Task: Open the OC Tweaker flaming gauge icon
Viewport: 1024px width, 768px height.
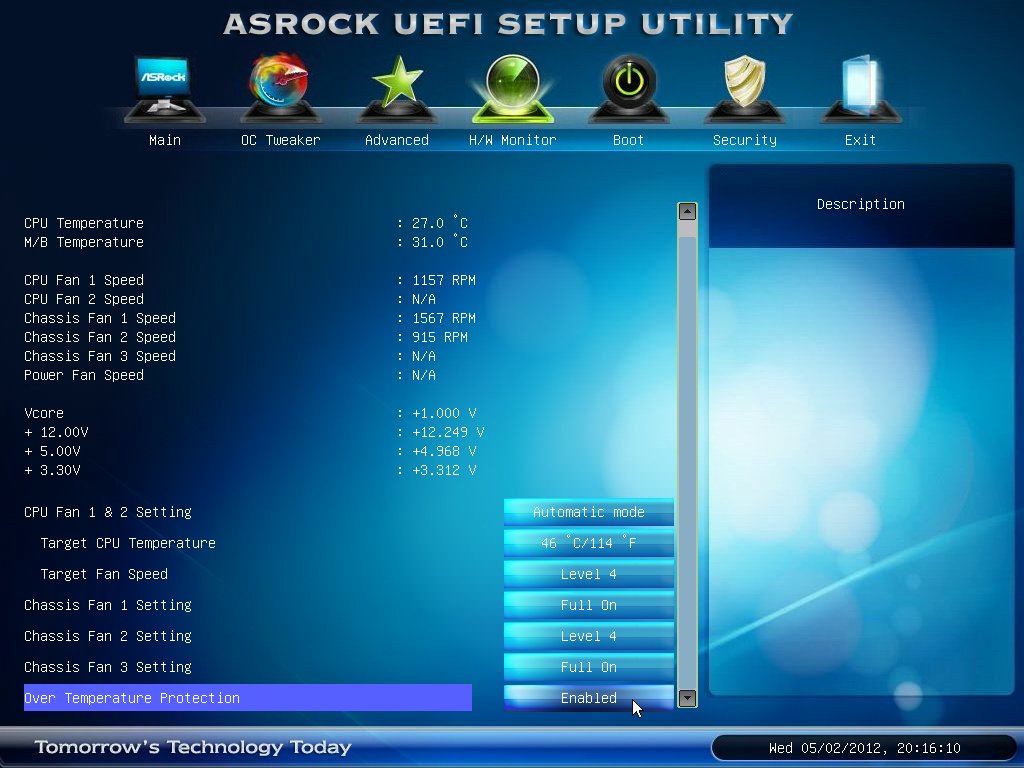Action: (280, 89)
